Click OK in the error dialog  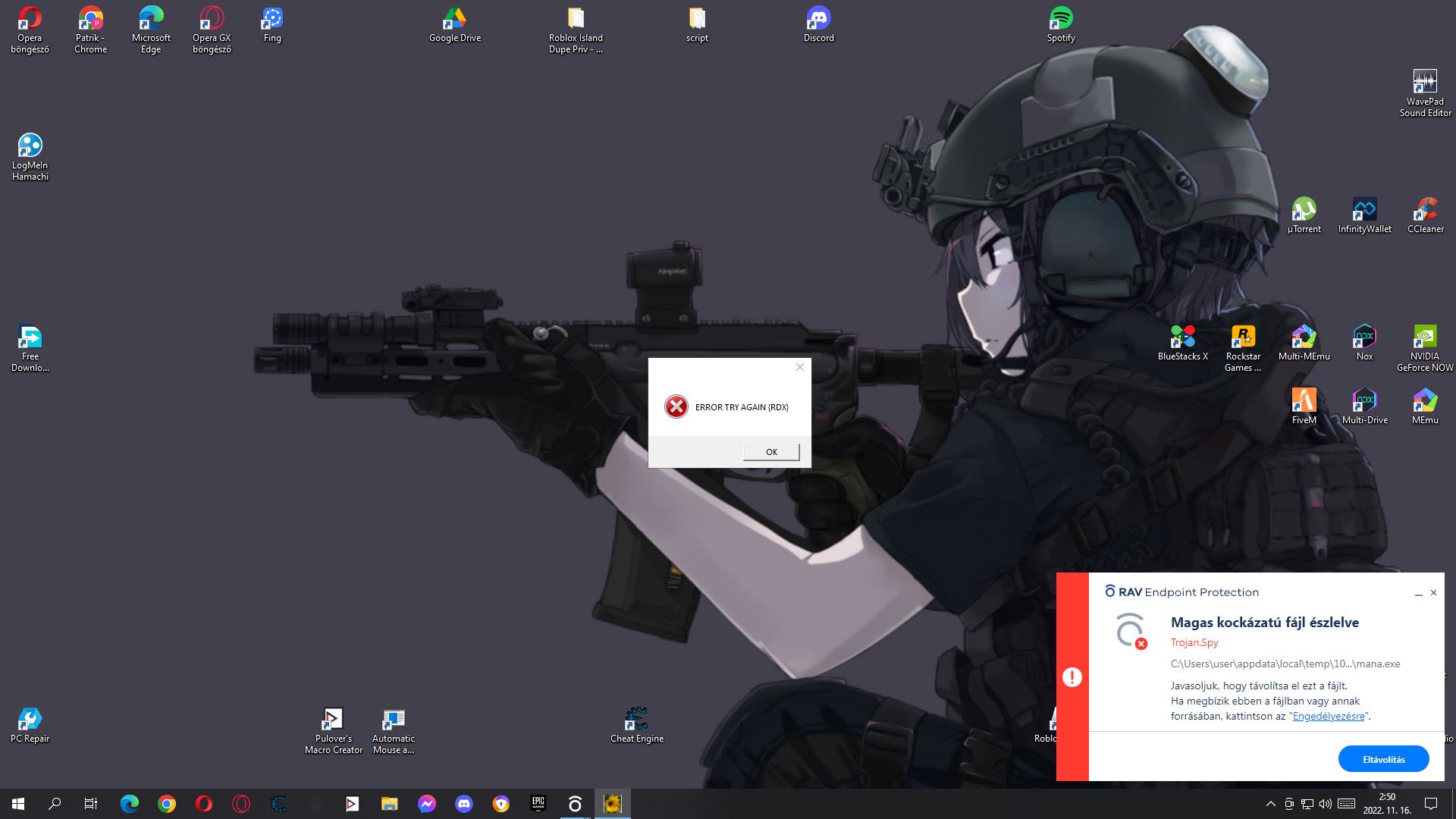pyautogui.click(x=771, y=452)
